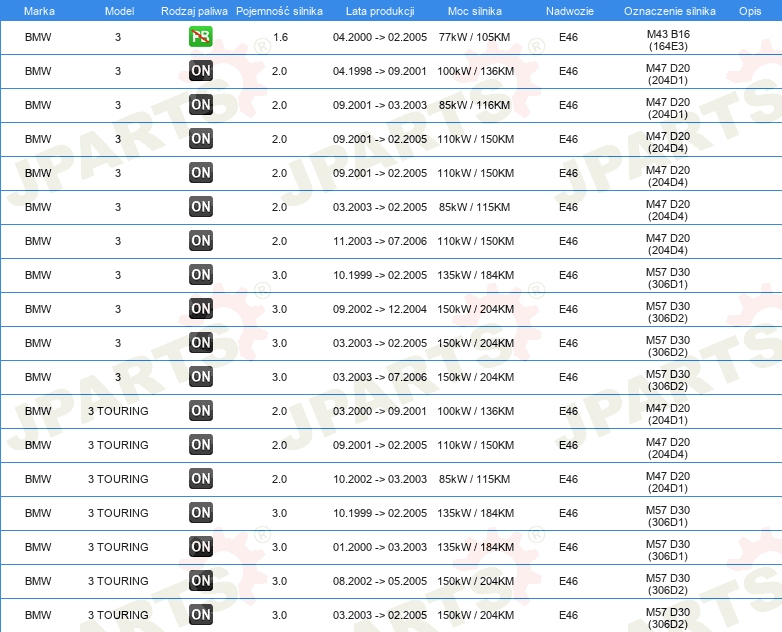Select the 77kW / 105KM power cell
This screenshot has width=782, height=632.
tap(474, 37)
